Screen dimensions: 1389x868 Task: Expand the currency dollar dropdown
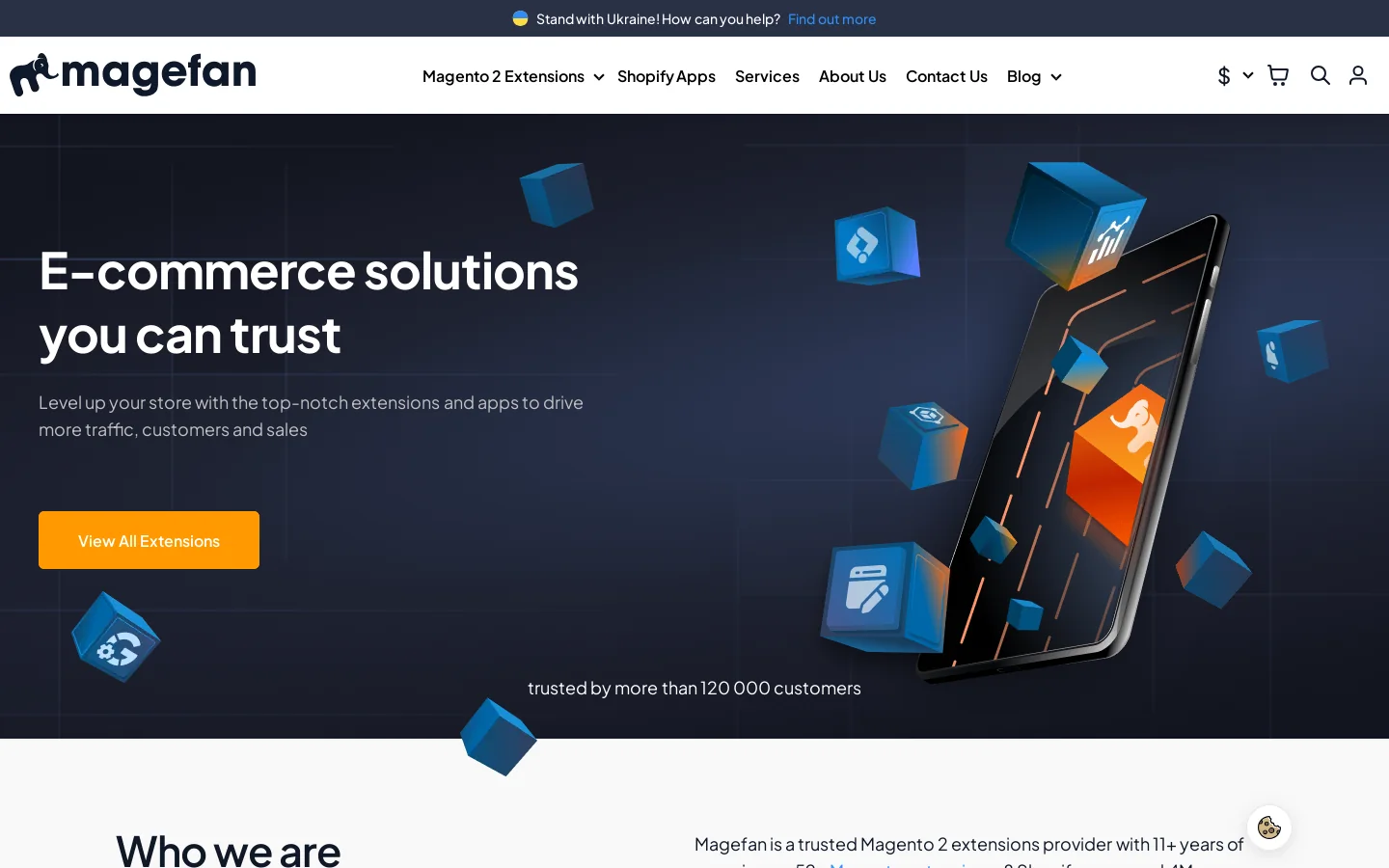click(x=1235, y=75)
